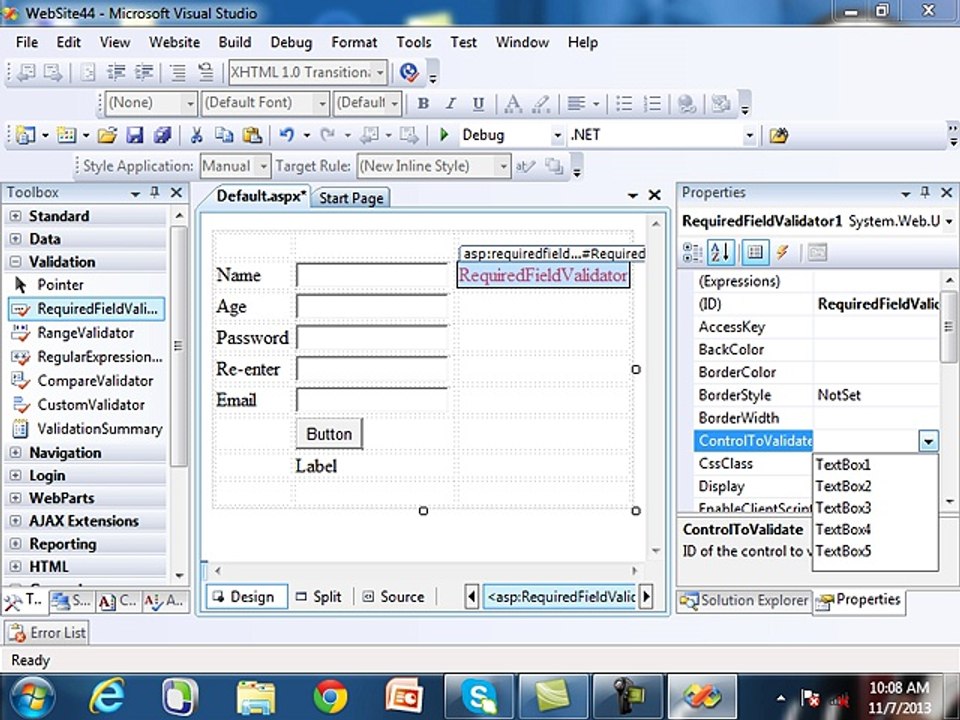Switch to Source view tab
Screen dimensions: 960x720
(393, 597)
